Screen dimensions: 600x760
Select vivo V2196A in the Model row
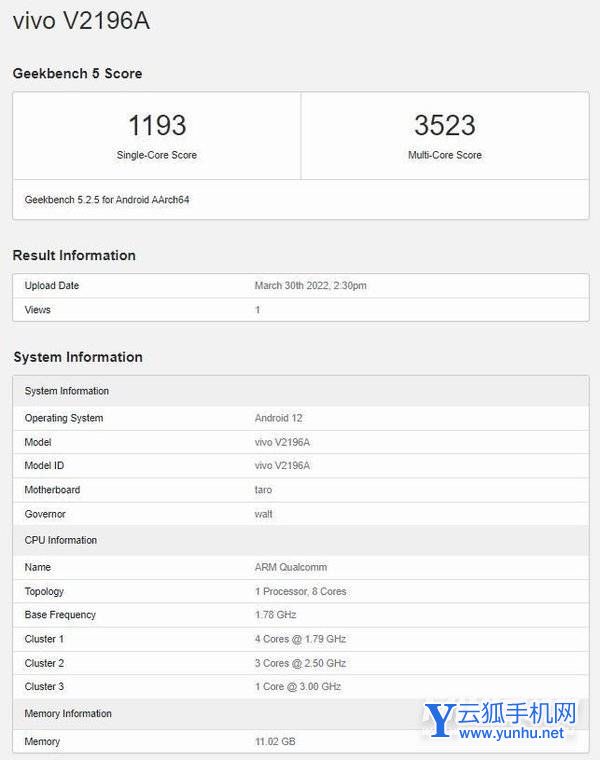[282, 442]
